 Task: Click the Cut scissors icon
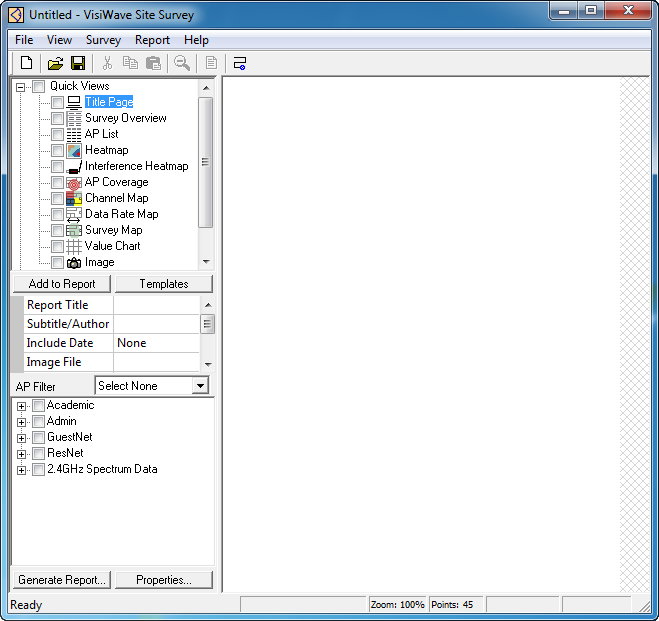(107, 63)
